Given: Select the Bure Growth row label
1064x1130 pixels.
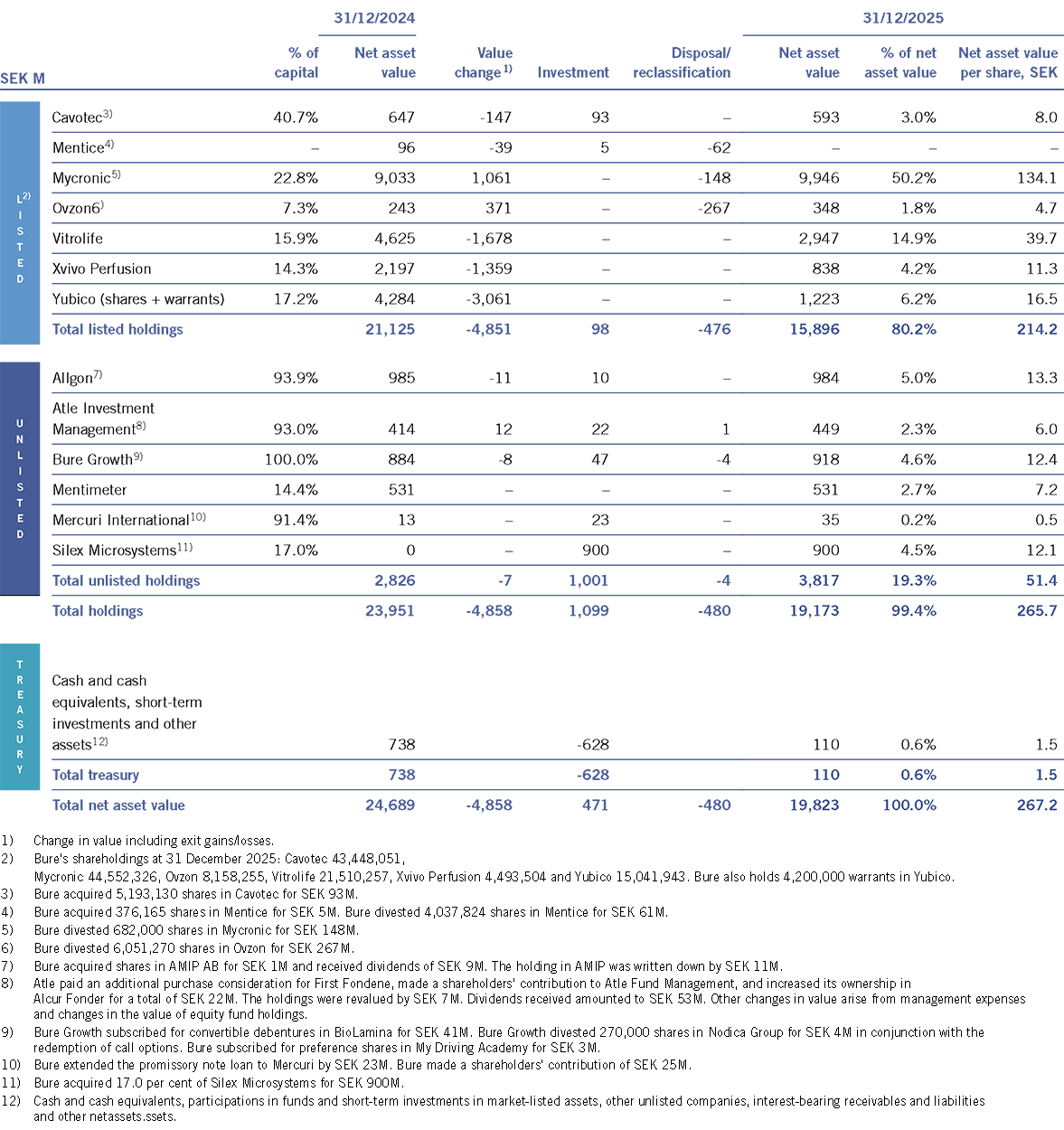Looking at the screenshot, I should pyautogui.click(x=98, y=459).
